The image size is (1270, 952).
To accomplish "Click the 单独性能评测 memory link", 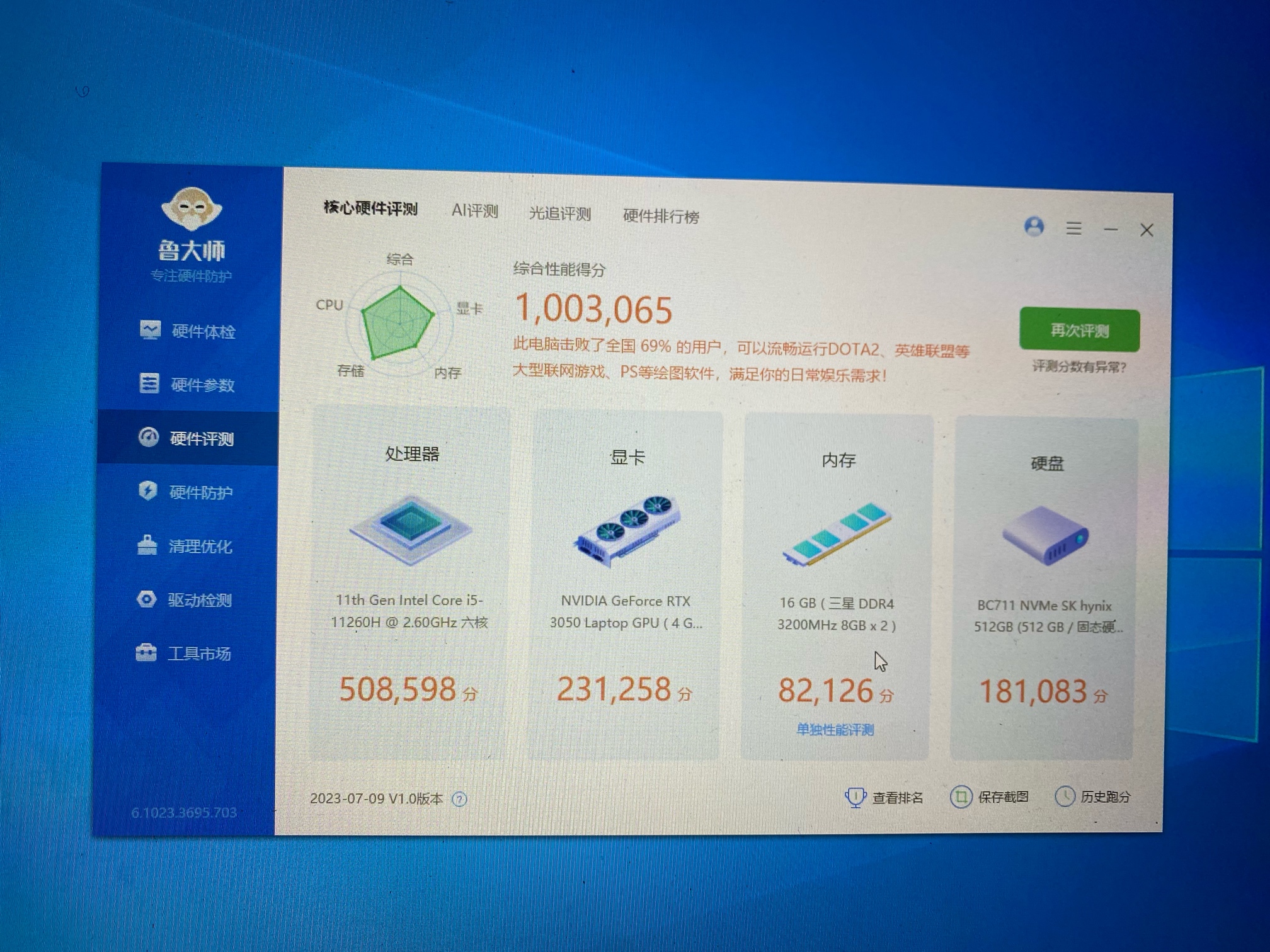I will (835, 730).
